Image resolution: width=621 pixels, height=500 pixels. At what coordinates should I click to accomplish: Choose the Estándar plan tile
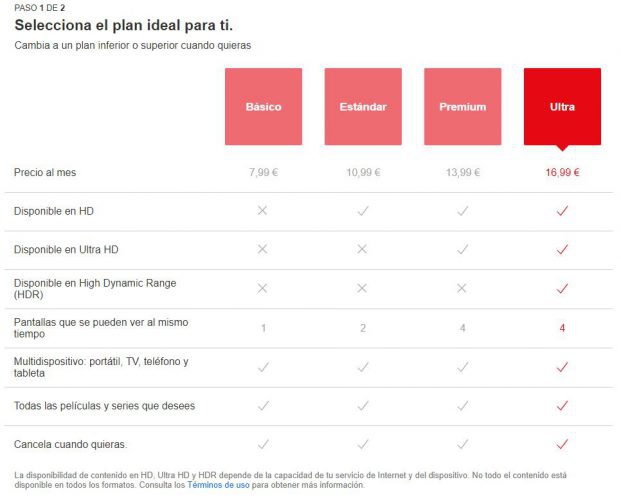[362, 106]
